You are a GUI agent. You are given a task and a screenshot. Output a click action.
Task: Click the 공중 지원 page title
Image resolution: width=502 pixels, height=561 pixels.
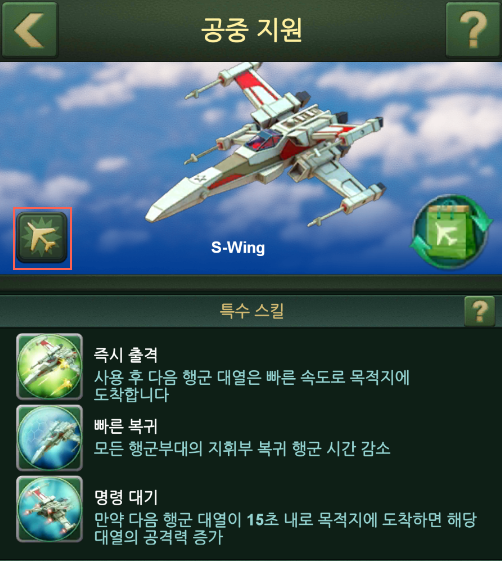tap(252, 30)
